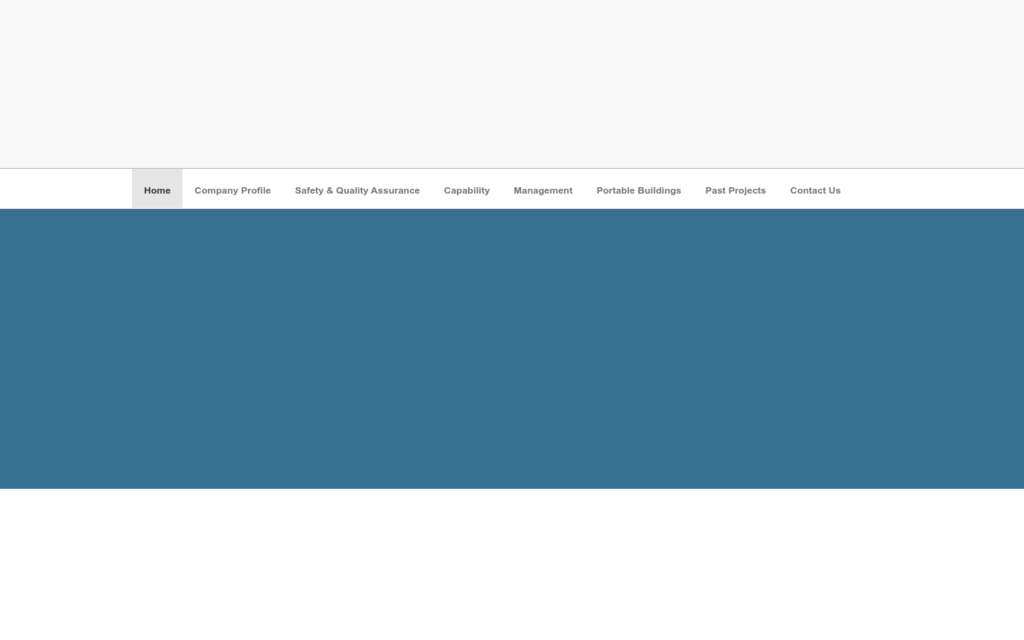The width and height of the screenshot is (1024, 640).
Task: Select Company Profile in the navbar
Action: (232, 190)
